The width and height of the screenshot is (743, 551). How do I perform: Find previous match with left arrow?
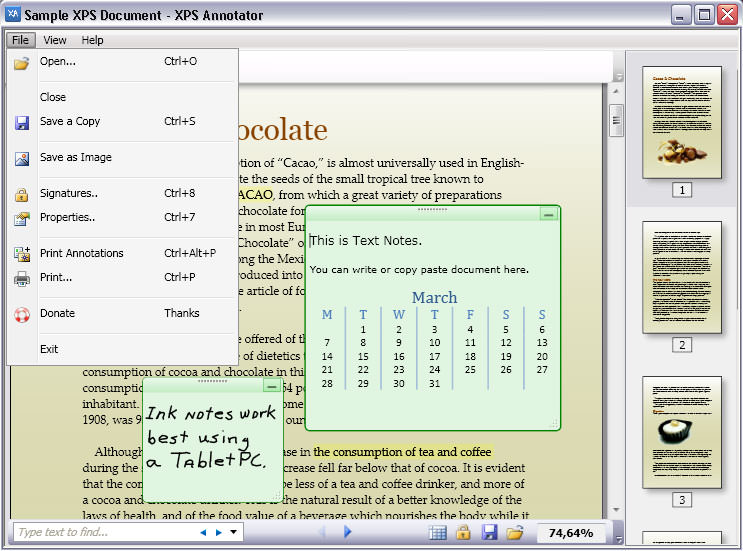(x=203, y=533)
